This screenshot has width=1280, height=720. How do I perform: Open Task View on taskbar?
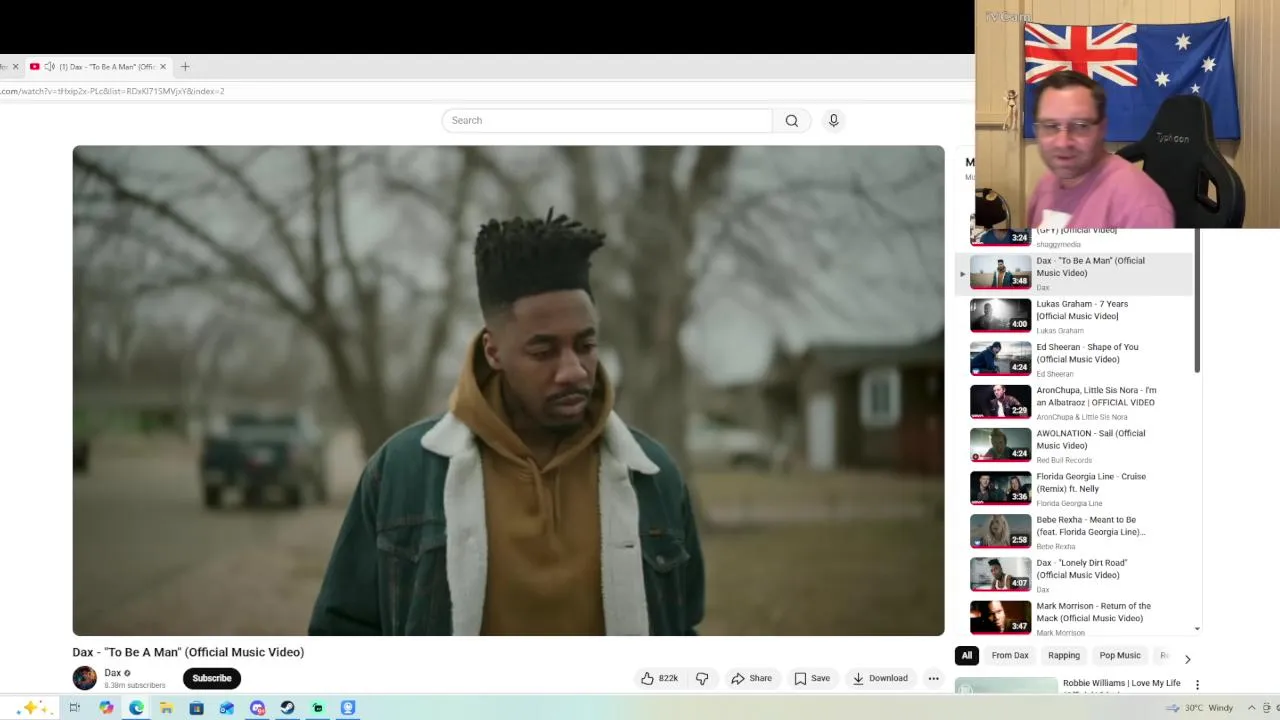click(74, 708)
